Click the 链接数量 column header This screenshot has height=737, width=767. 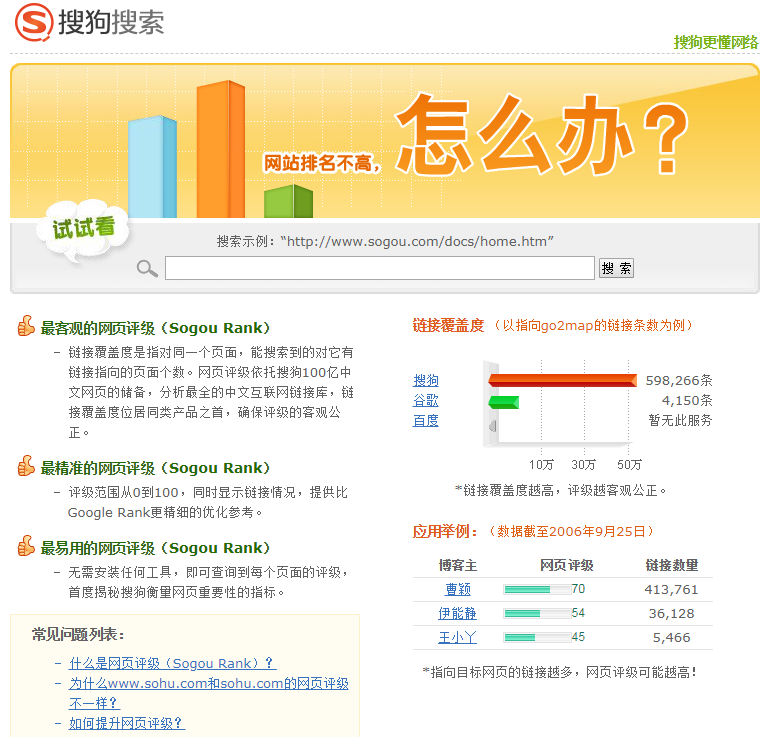click(x=672, y=565)
